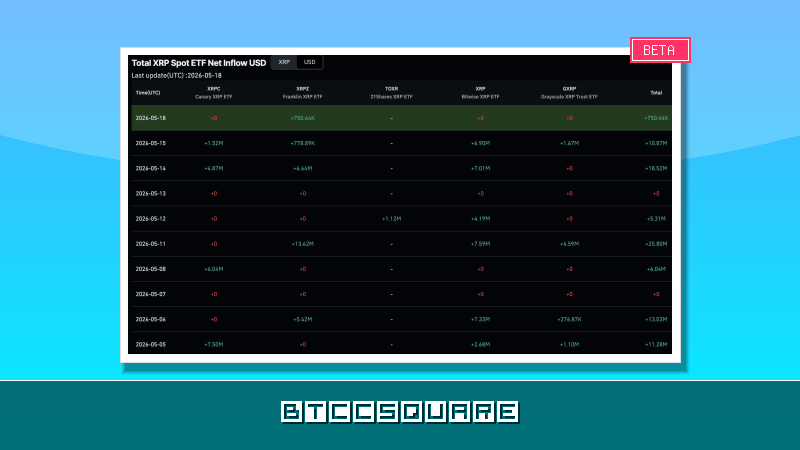Click the +4.19M Bitwise value
Viewport: 800px width, 450px height.
tap(480, 219)
